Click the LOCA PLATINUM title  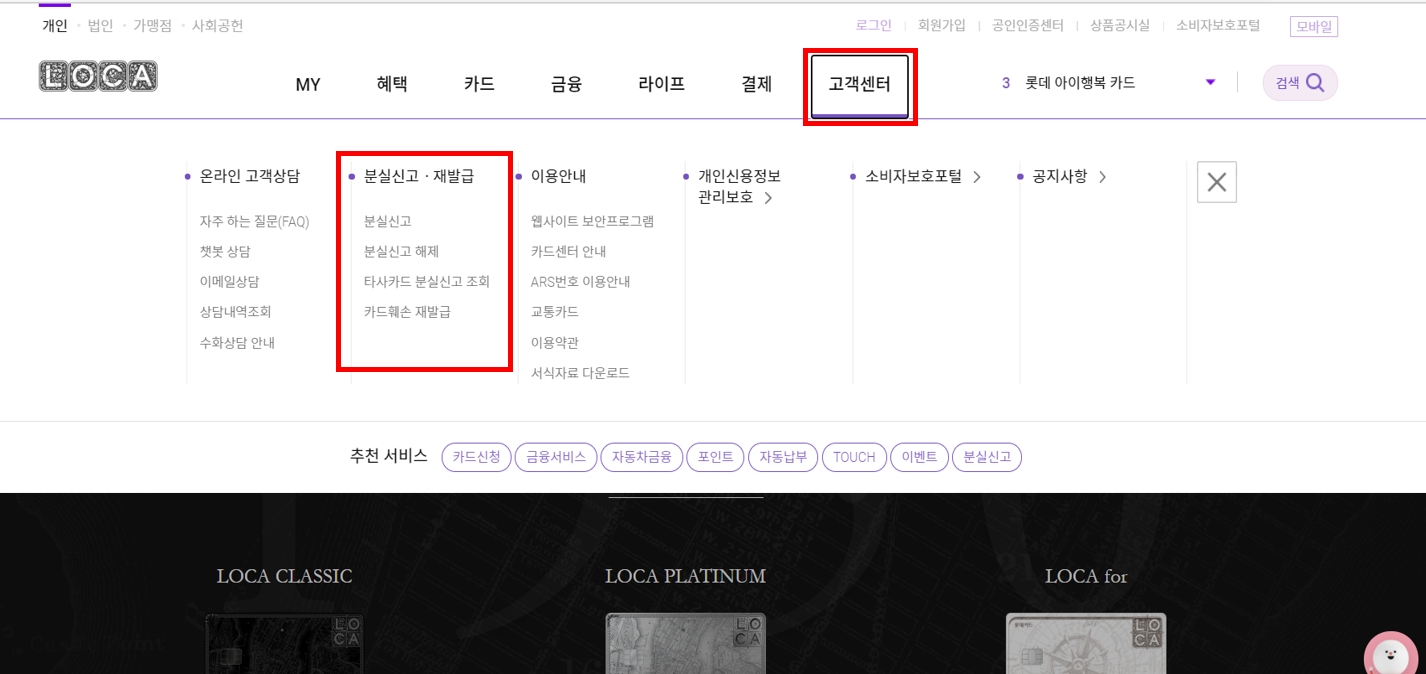point(685,576)
